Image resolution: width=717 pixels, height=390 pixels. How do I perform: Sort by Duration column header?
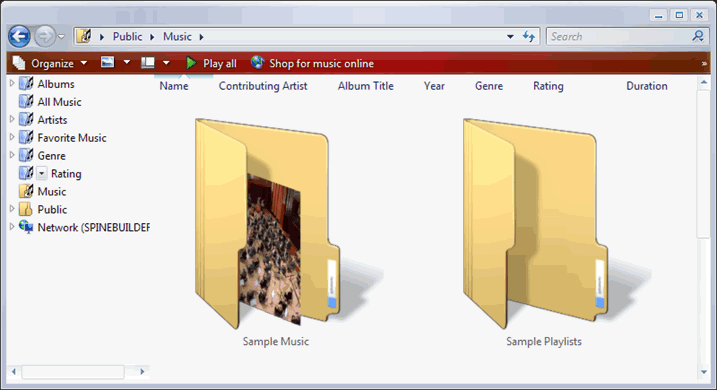point(647,86)
